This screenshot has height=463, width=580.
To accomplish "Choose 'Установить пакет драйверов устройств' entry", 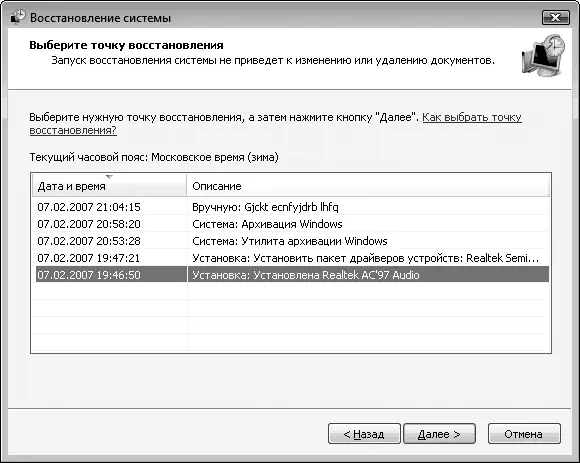I will pyautogui.click(x=365, y=258).
